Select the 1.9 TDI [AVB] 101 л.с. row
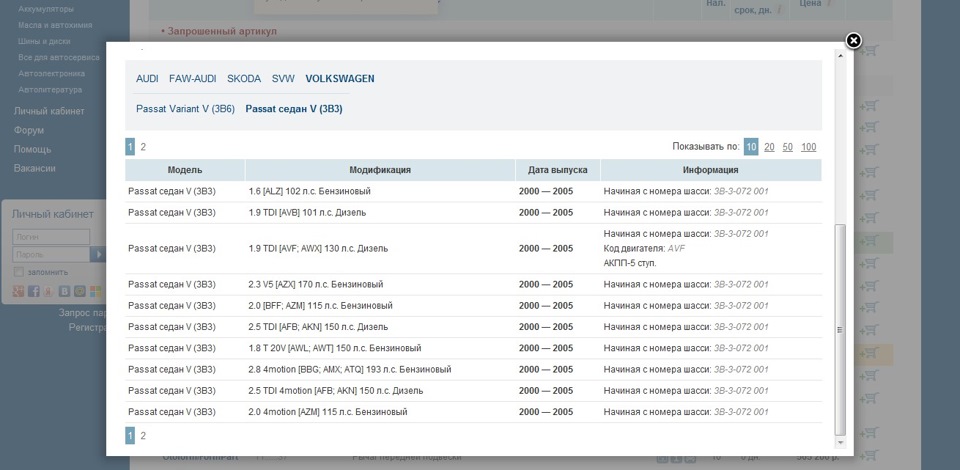 (473, 213)
